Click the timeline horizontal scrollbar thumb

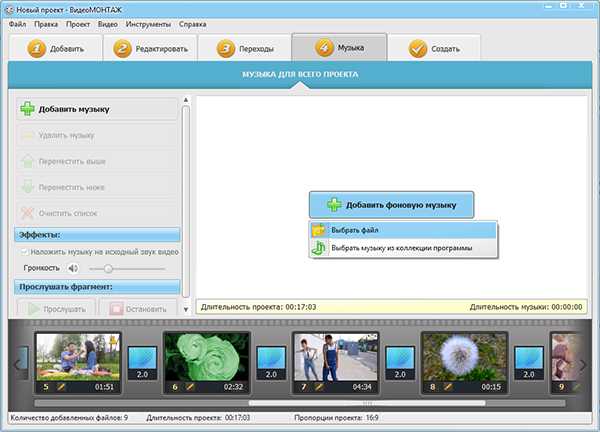[367, 403]
